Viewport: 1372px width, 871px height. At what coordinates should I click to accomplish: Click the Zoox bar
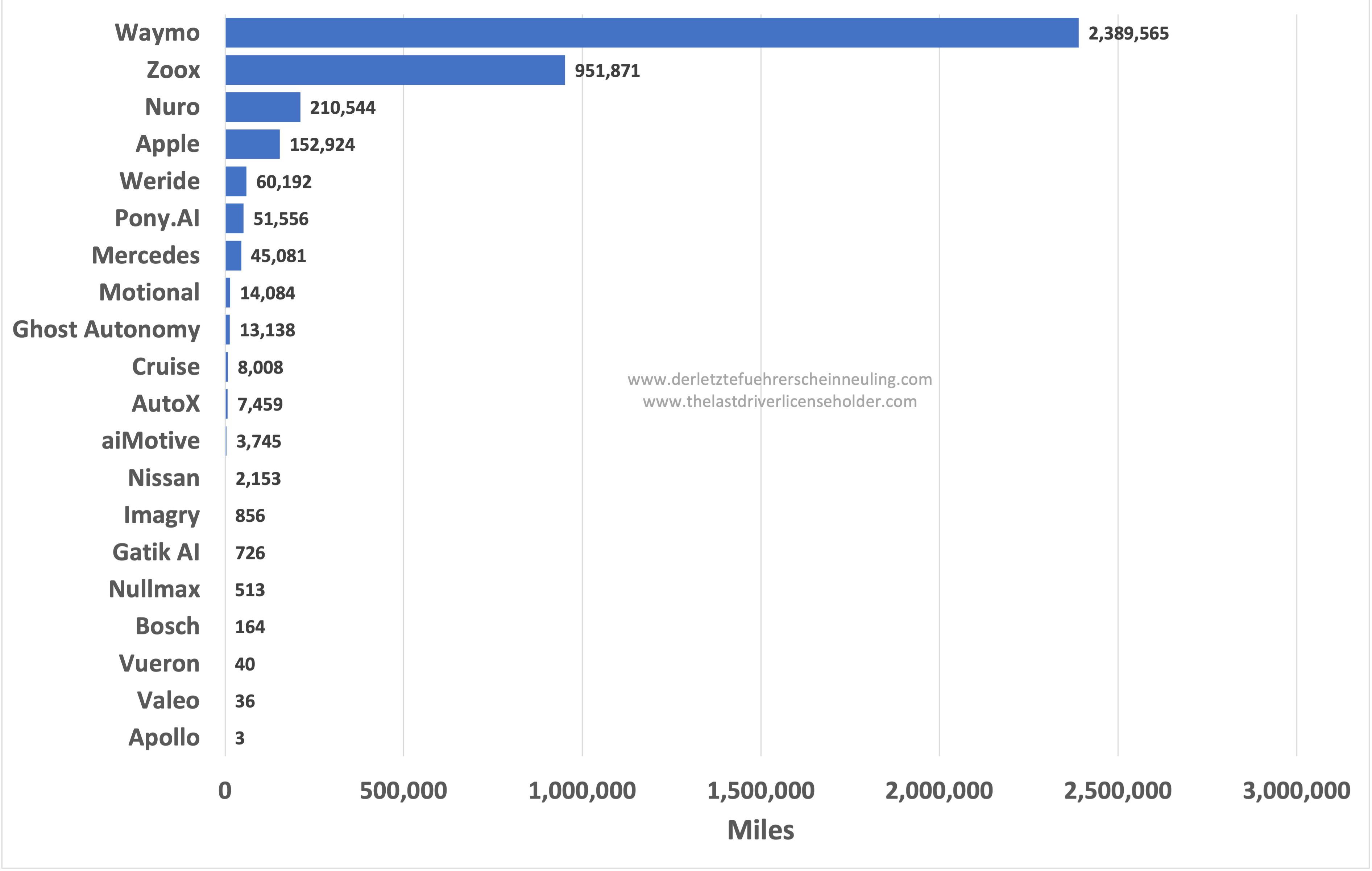[x=395, y=70]
